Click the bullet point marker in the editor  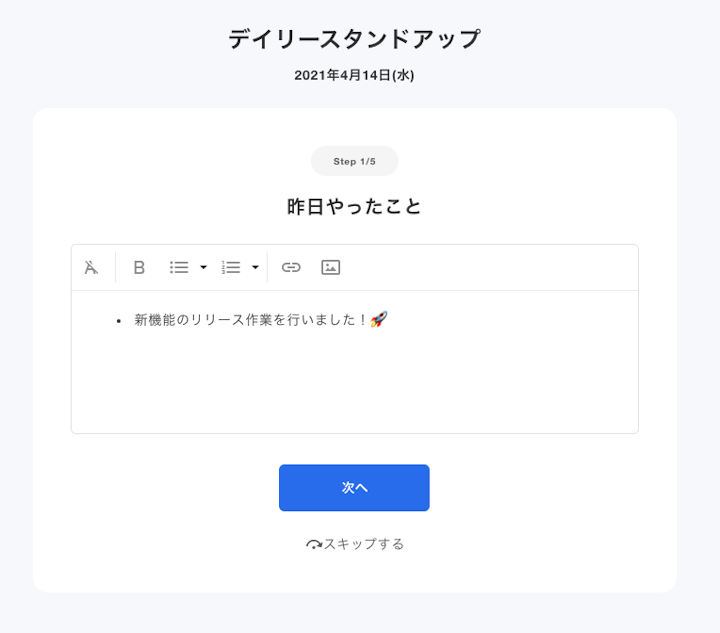(119, 321)
